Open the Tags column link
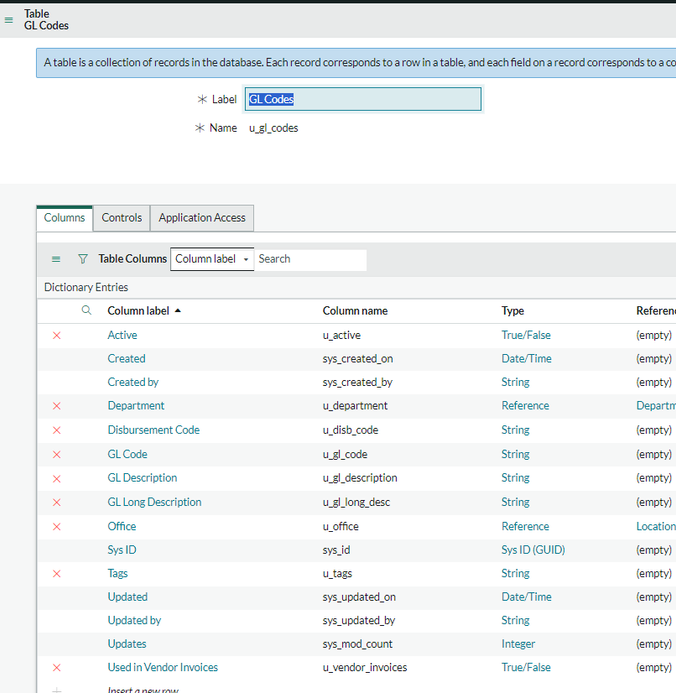The width and height of the screenshot is (676, 693). coord(118,573)
